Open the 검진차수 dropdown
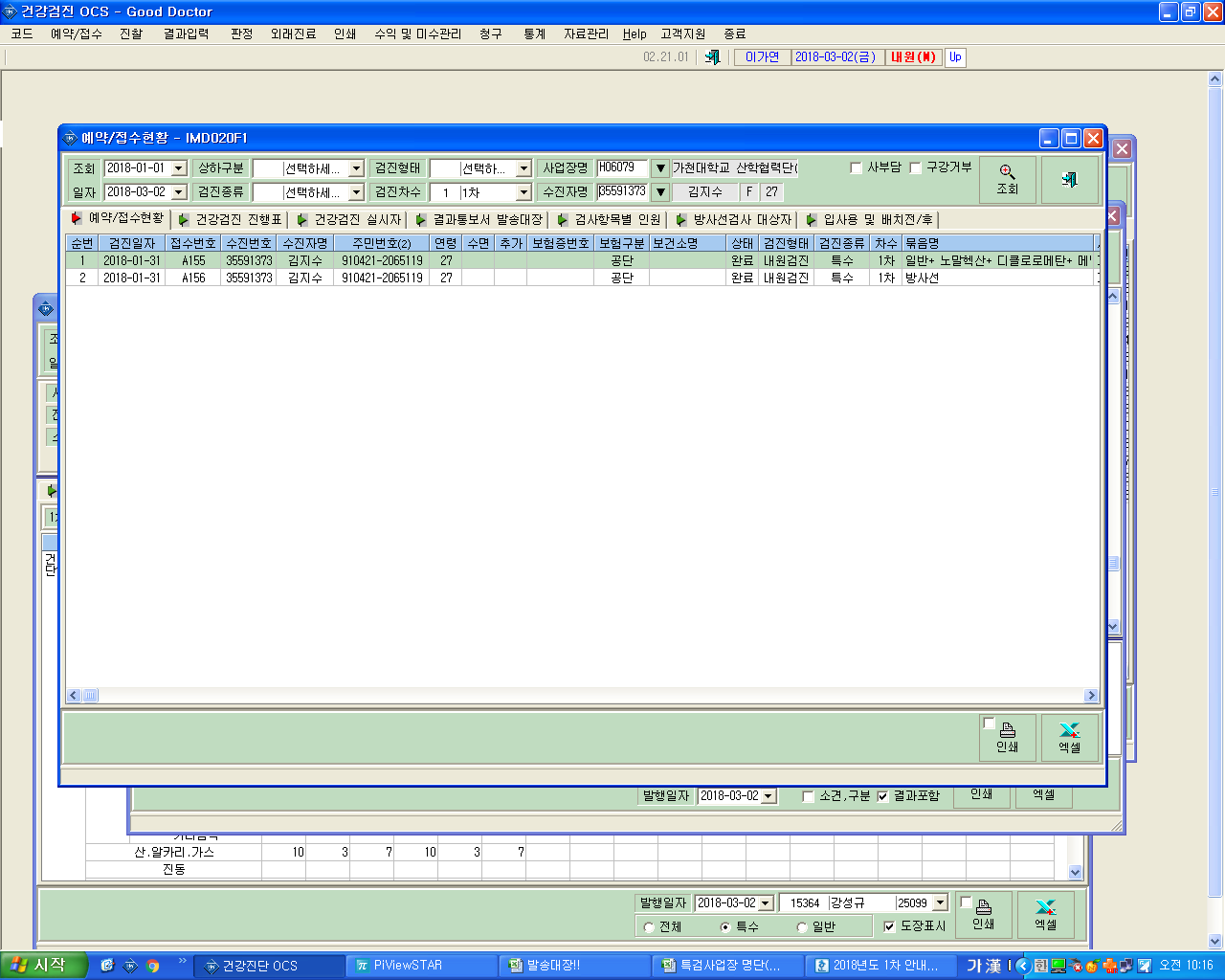The width and height of the screenshot is (1225, 980). [x=523, y=192]
